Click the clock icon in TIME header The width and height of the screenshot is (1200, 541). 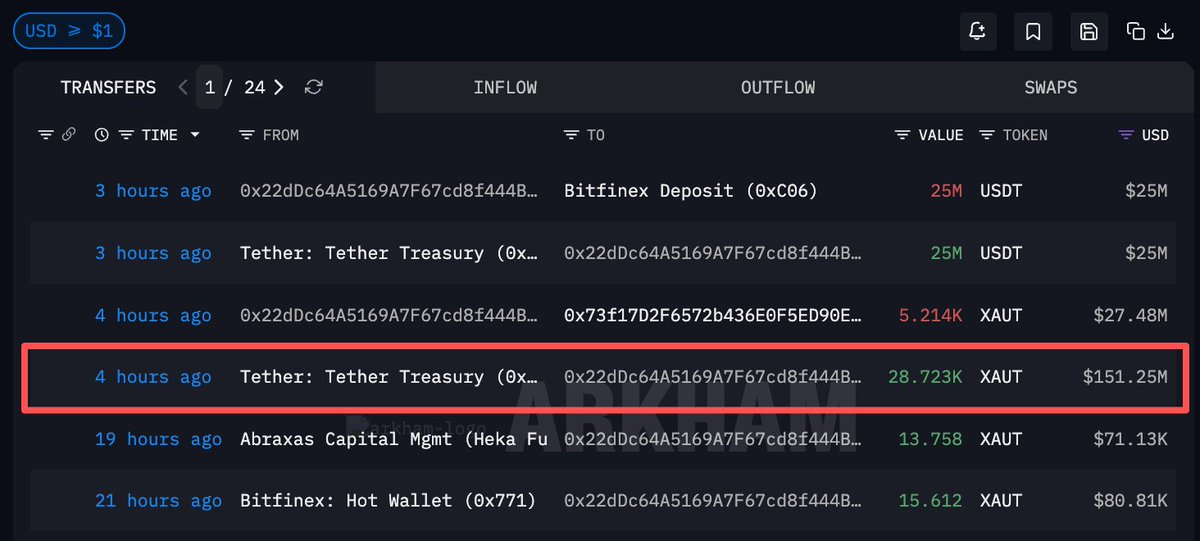102,135
